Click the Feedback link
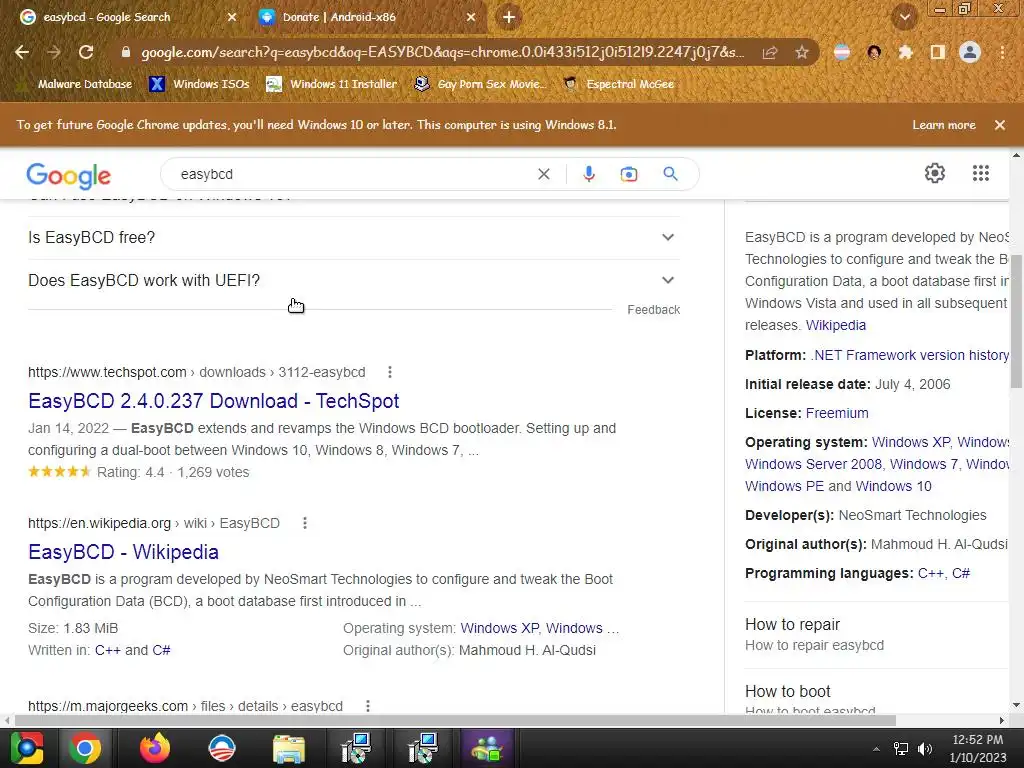 pyautogui.click(x=653, y=310)
